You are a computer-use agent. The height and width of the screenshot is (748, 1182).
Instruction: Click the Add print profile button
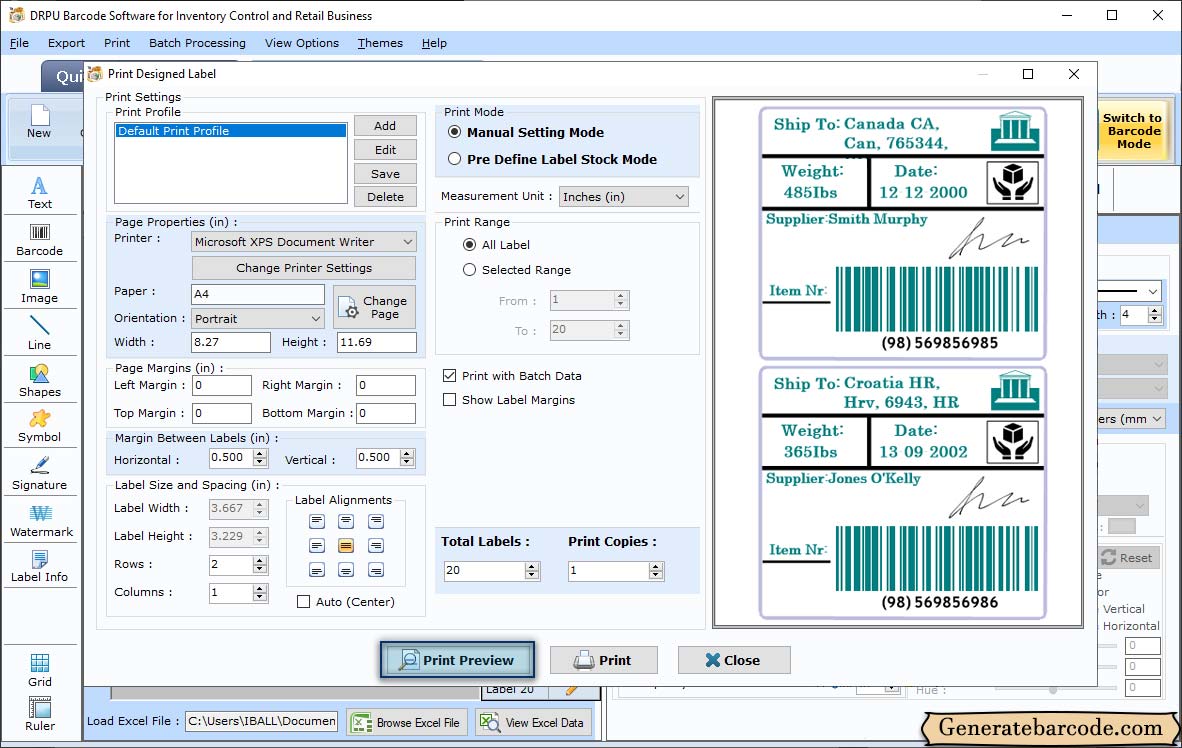(x=385, y=126)
